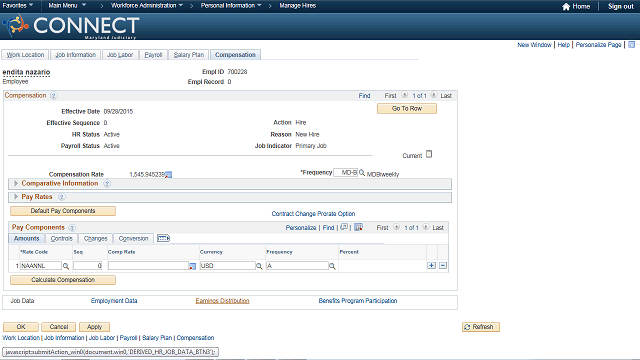Look up Pay Components Frequency field

tap(332, 266)
